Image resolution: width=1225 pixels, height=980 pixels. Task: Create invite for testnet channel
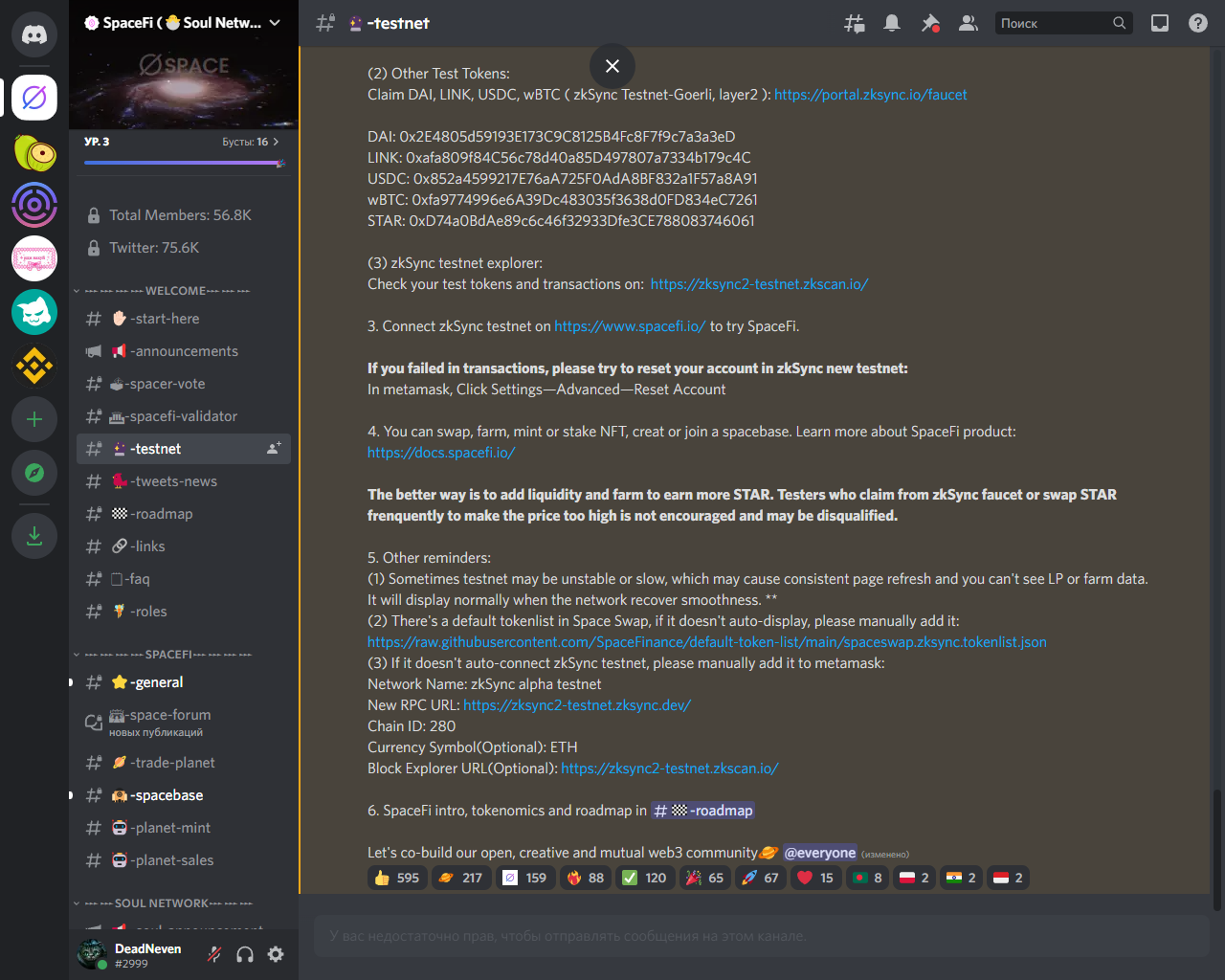274,449
